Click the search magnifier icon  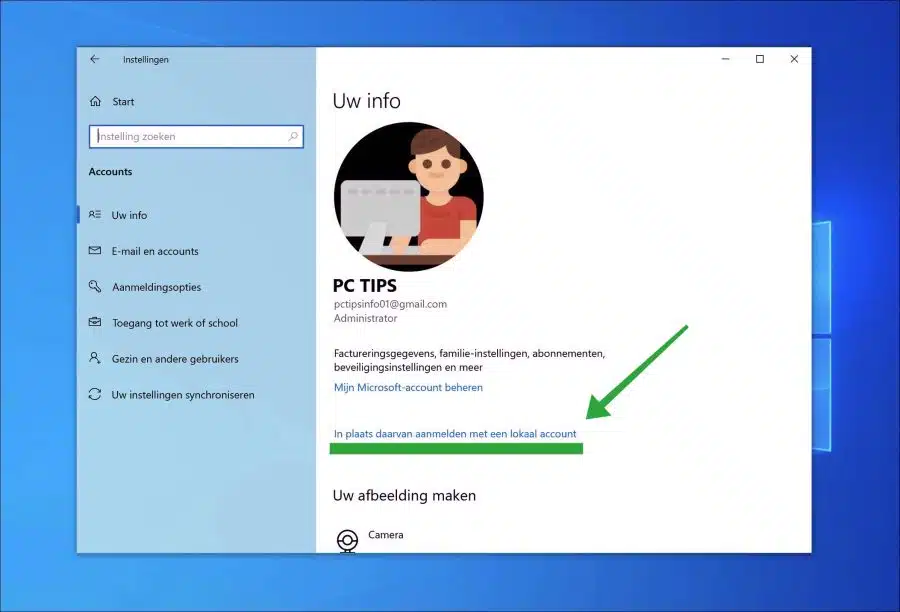click(293, 137)
